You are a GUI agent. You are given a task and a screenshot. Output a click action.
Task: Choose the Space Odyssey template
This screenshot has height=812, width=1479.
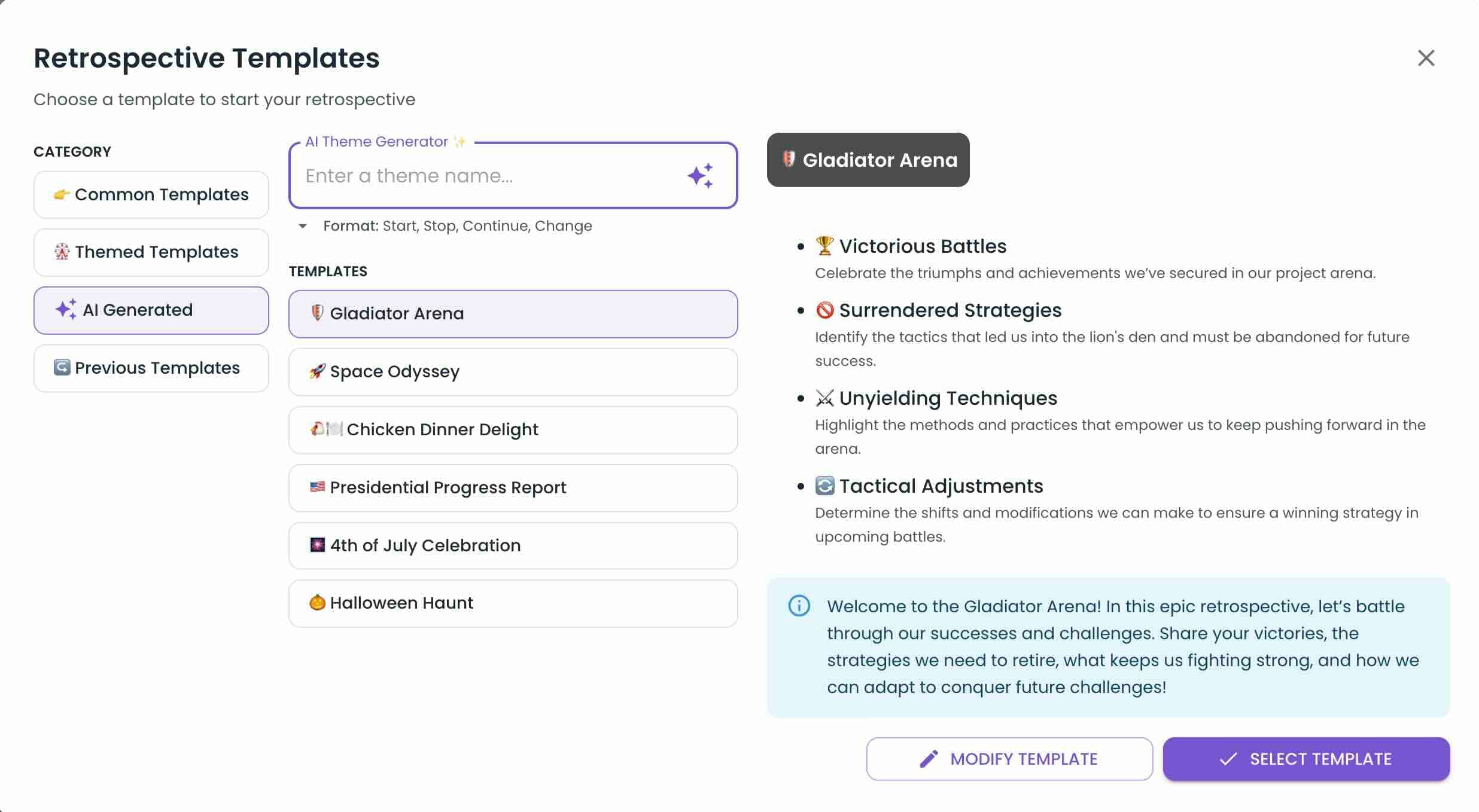click(513, 372)
